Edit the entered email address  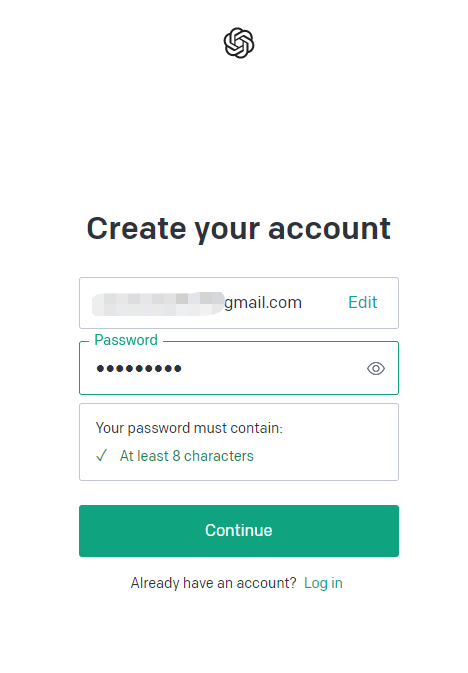coord(362,303)
